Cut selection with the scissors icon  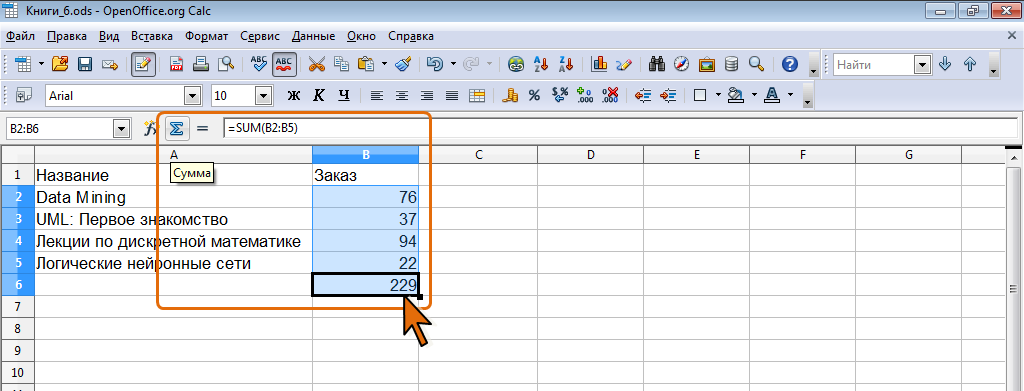tap(317, 64)
